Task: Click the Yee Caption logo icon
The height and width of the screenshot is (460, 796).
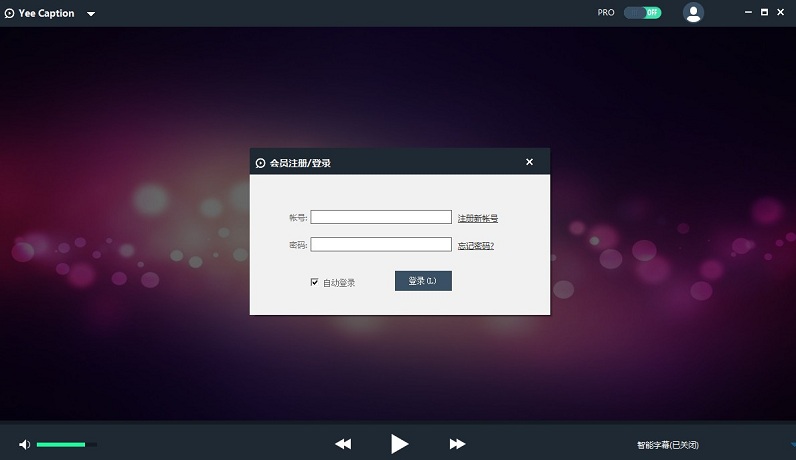Action: pyautogui.click(x=9, y=14)
